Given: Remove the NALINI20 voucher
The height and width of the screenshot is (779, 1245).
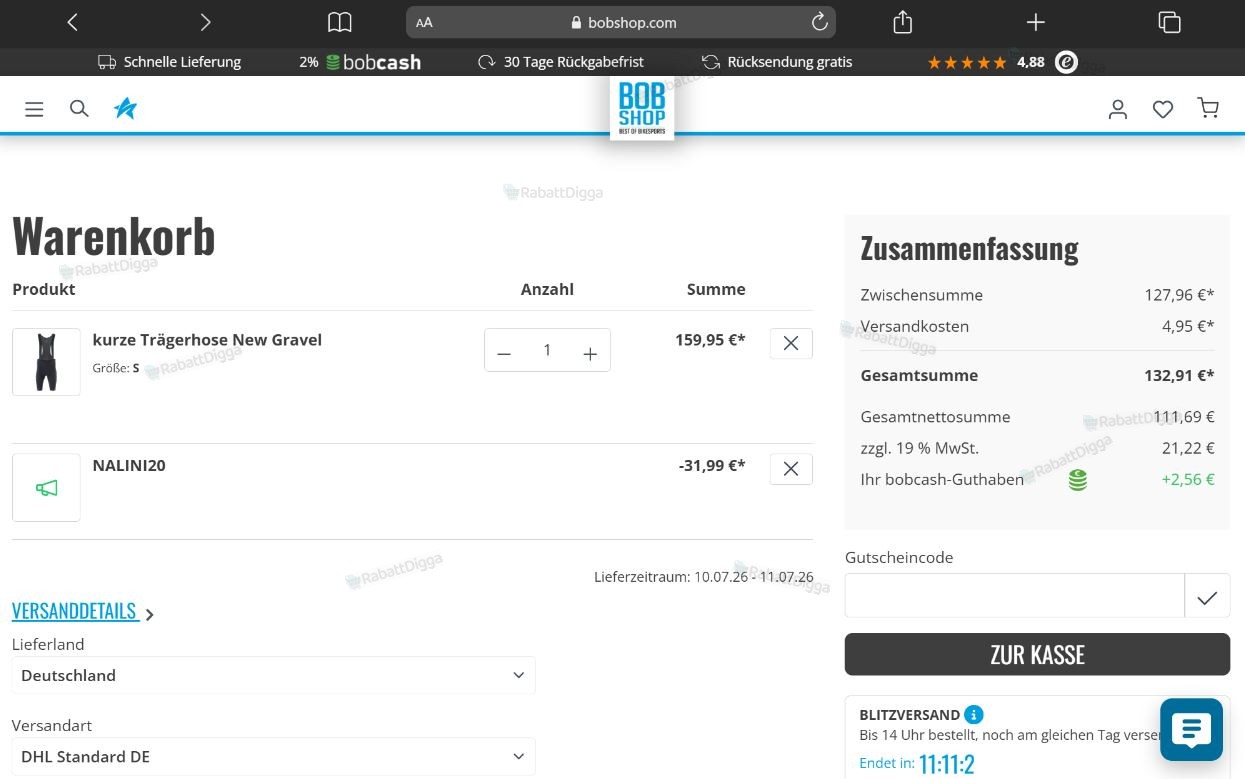Looking at the screenshot, I should (x=791, y=469).
